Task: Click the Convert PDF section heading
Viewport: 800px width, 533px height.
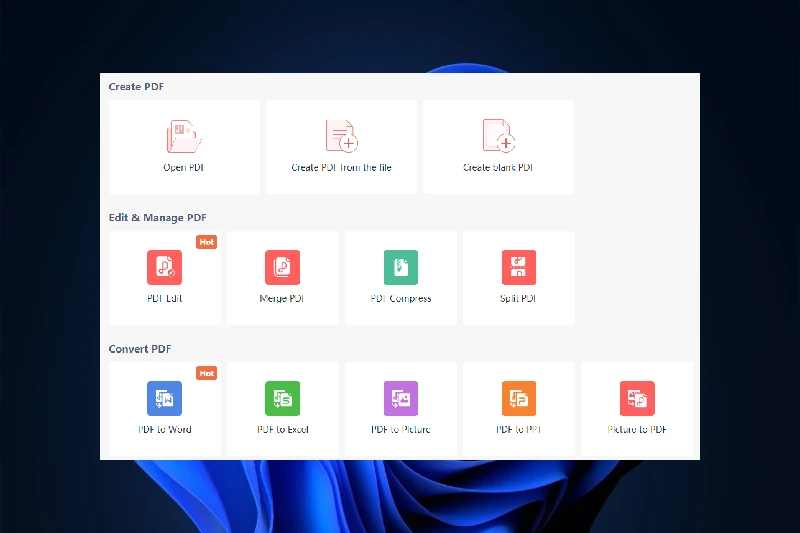Action: click(140, 349)
